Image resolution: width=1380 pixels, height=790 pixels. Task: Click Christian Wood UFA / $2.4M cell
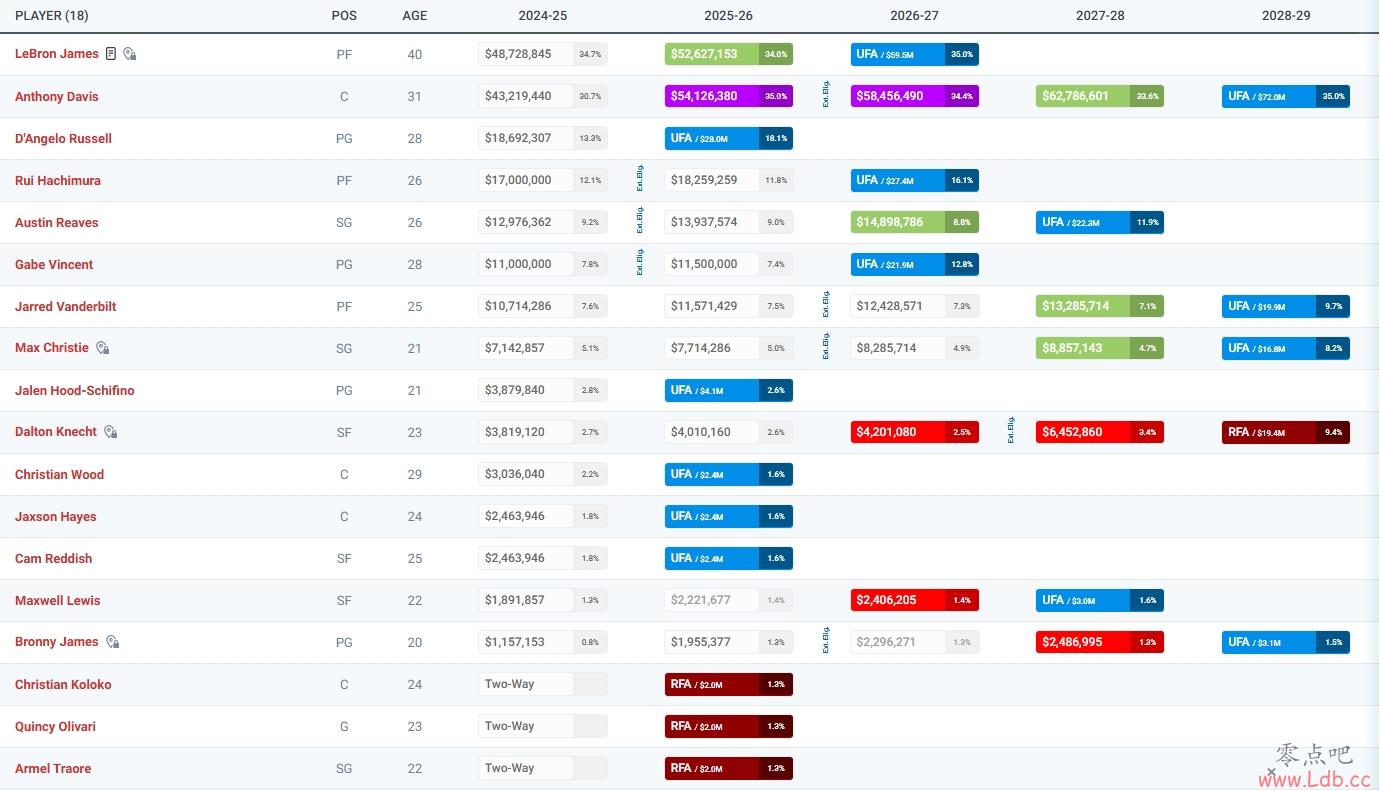(x=729, y=474)
